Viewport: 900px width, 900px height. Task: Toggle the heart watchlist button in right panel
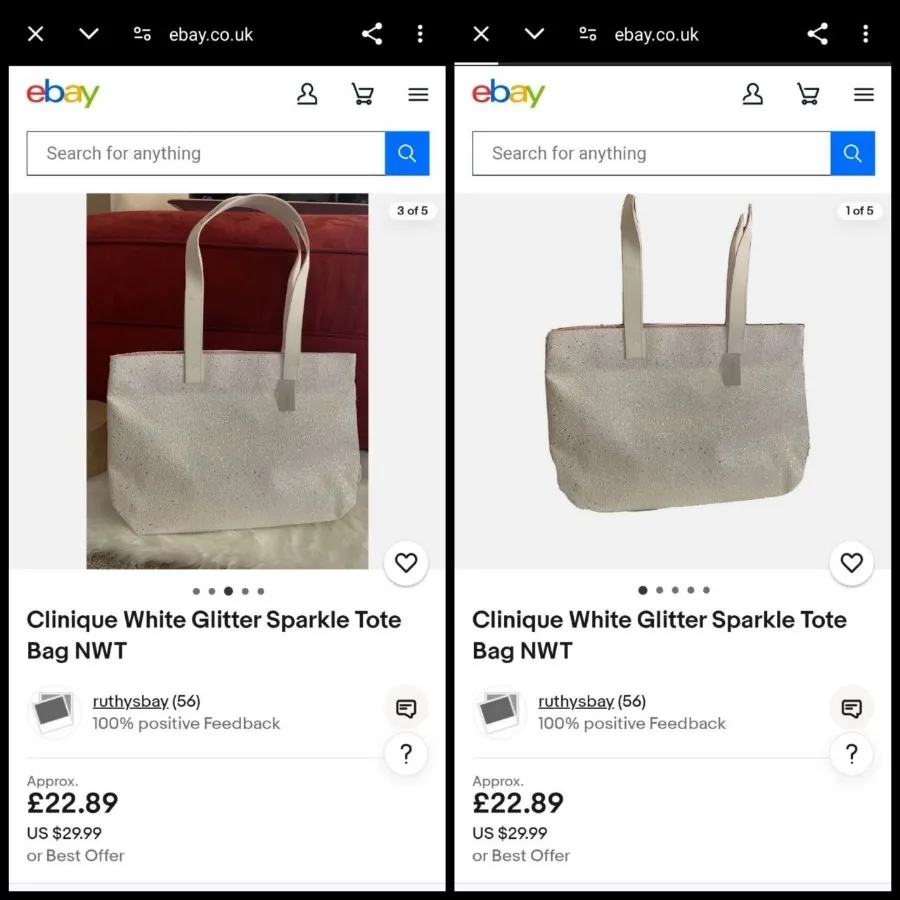point(852,563)
